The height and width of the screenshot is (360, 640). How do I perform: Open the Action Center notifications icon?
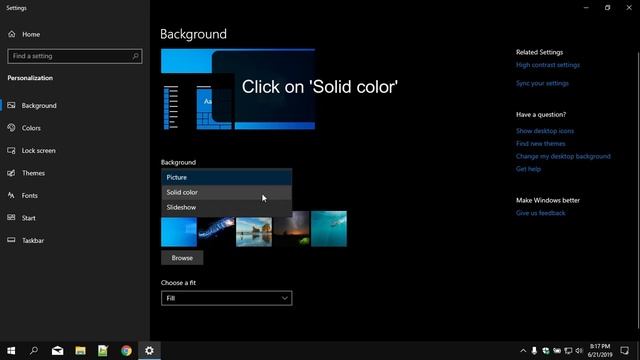coord(624,351)
